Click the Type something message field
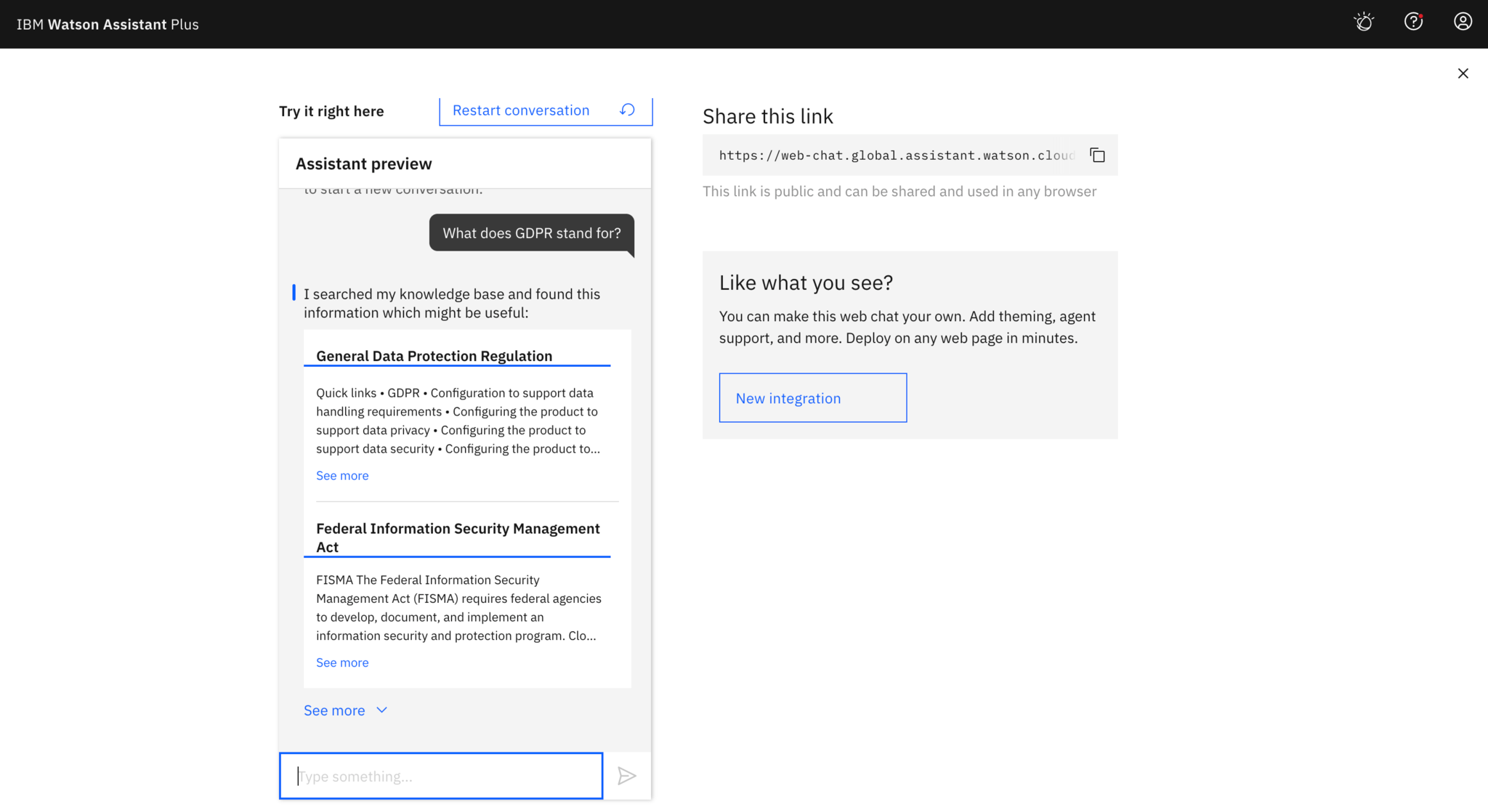 coord(441,776)
